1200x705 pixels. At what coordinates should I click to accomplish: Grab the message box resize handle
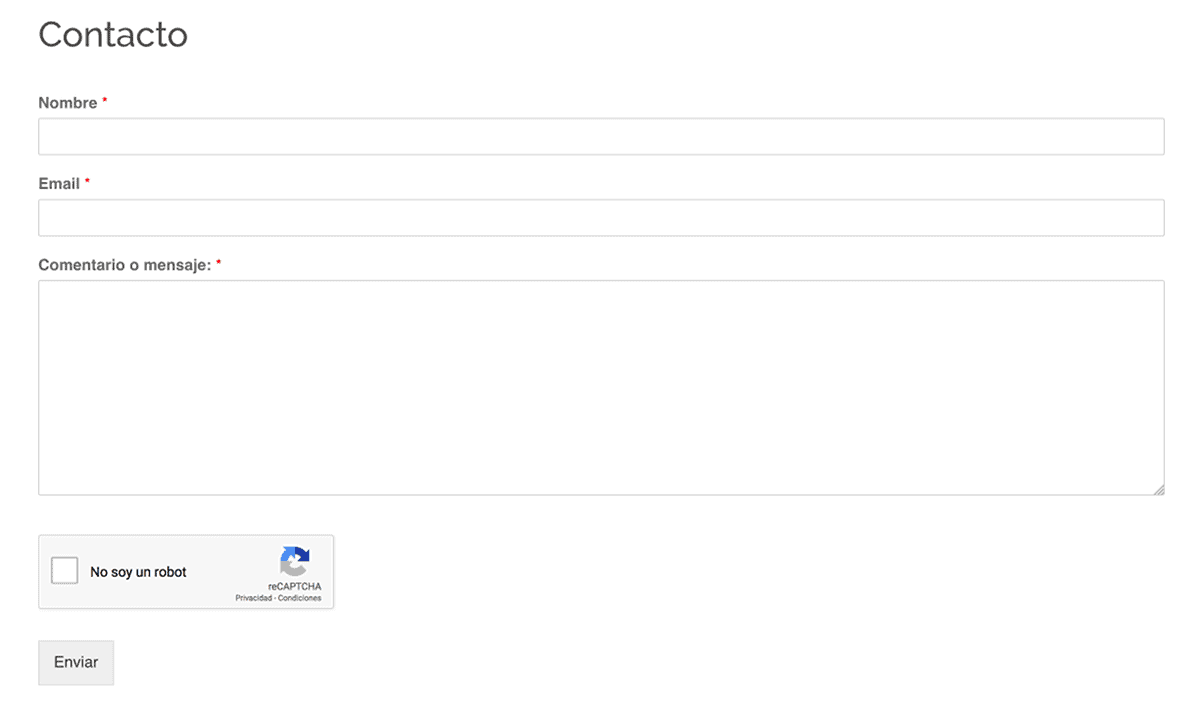(1158, 489)
